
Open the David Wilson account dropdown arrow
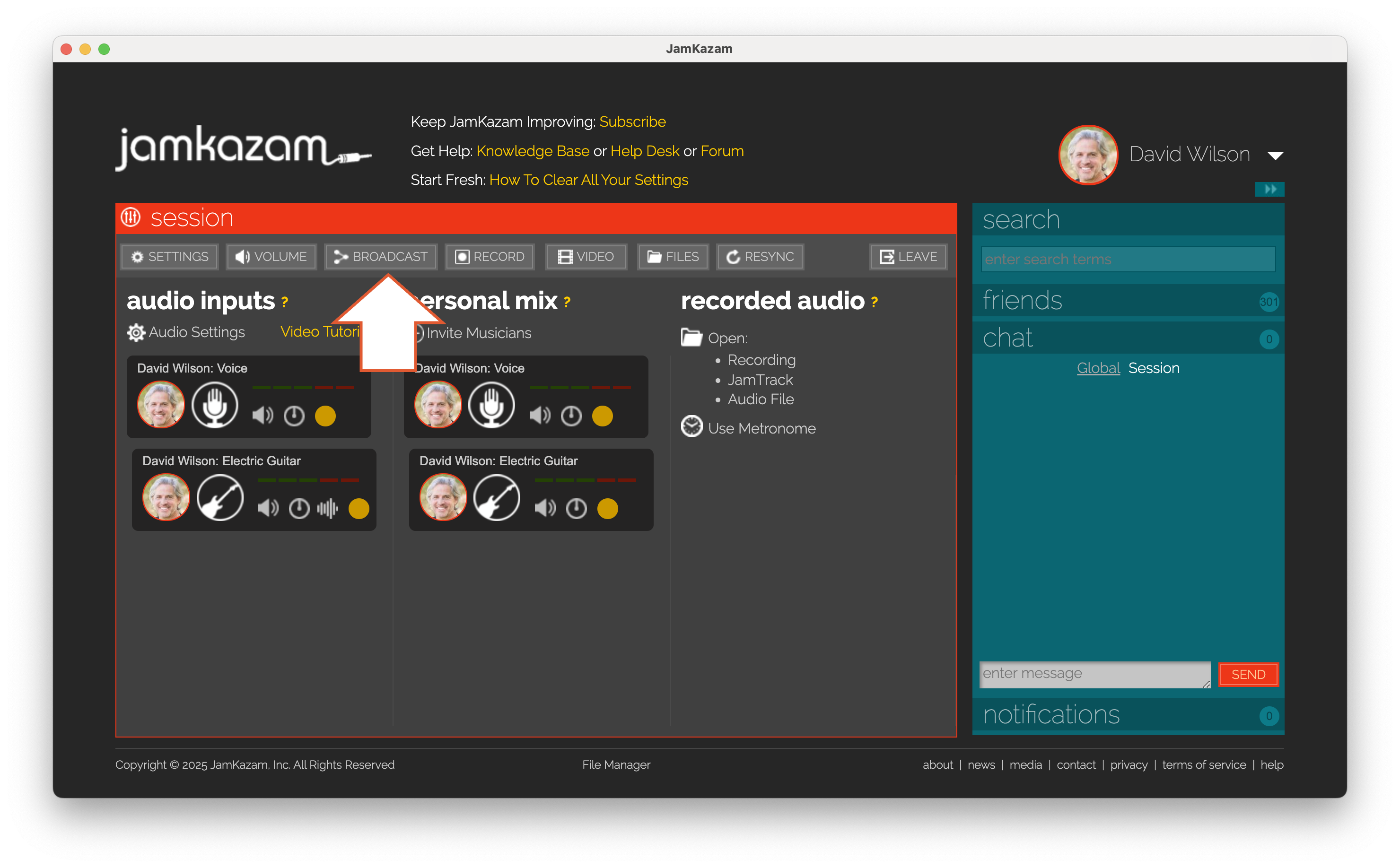1275,156
